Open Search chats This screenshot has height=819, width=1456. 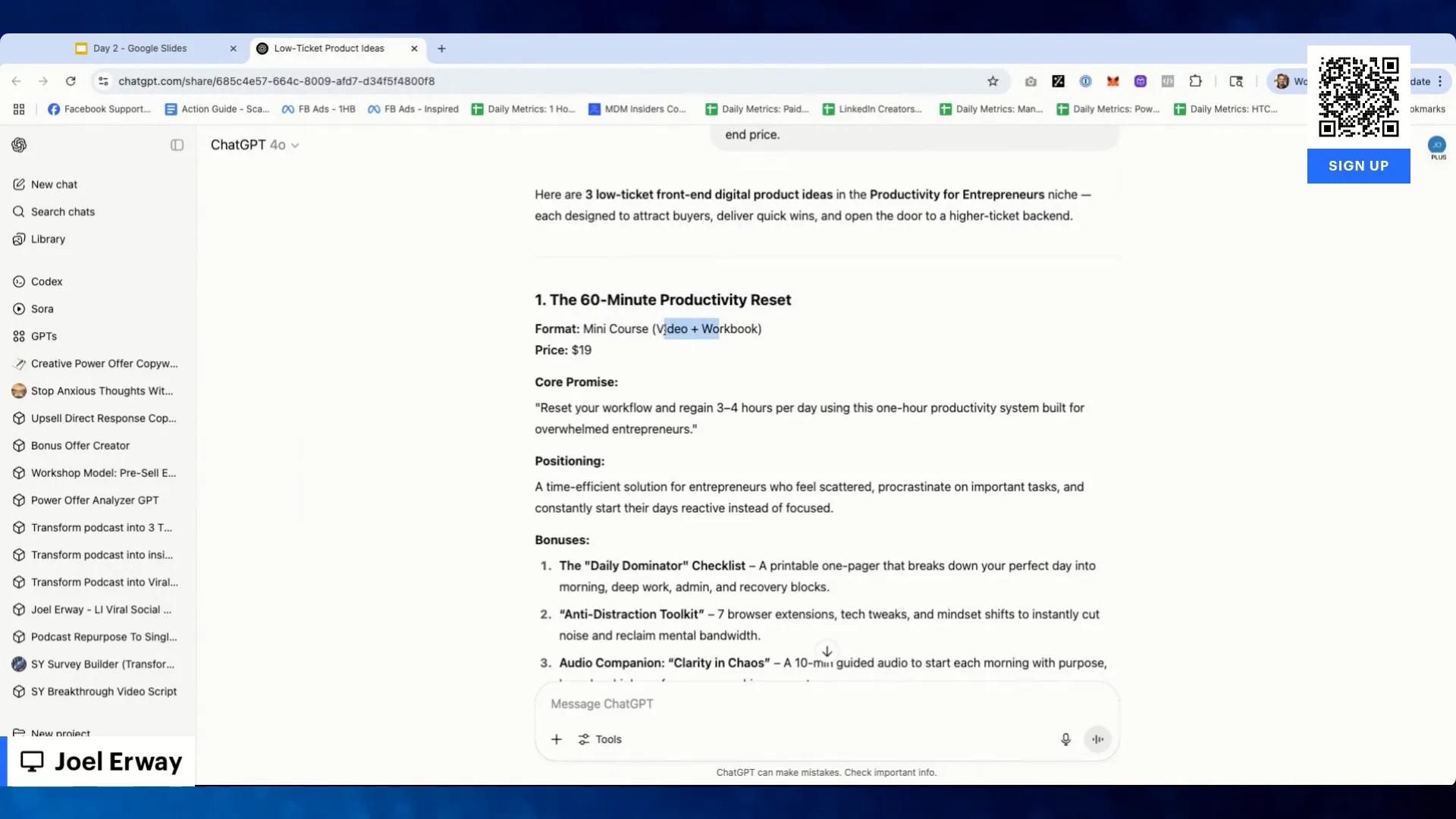tap(63, 212)
